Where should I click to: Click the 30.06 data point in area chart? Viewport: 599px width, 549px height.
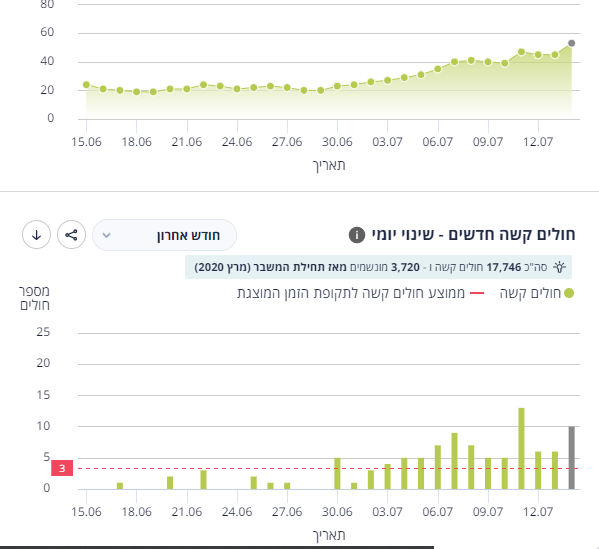(337, 86)
